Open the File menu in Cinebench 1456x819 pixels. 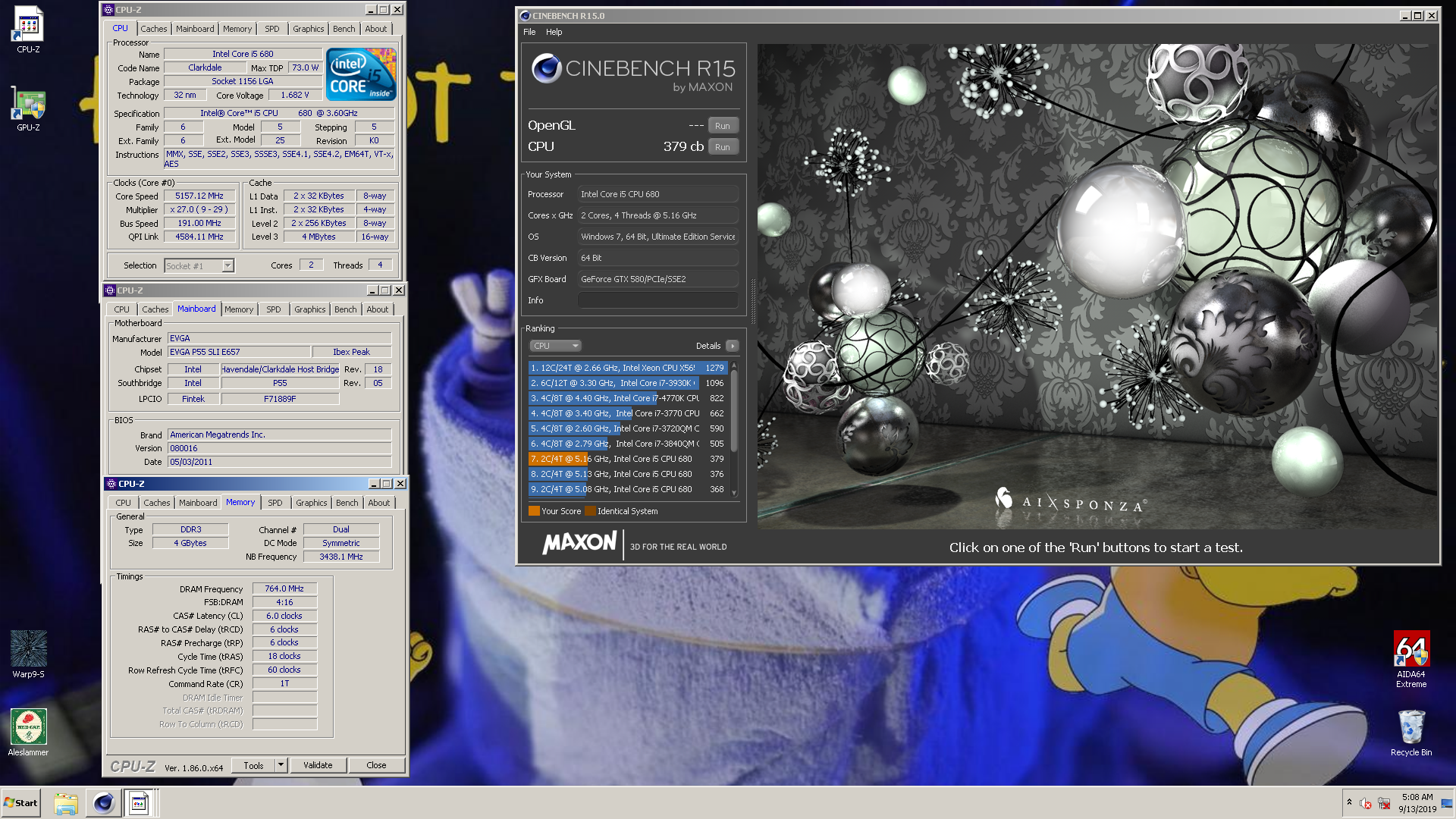[529, 32]
